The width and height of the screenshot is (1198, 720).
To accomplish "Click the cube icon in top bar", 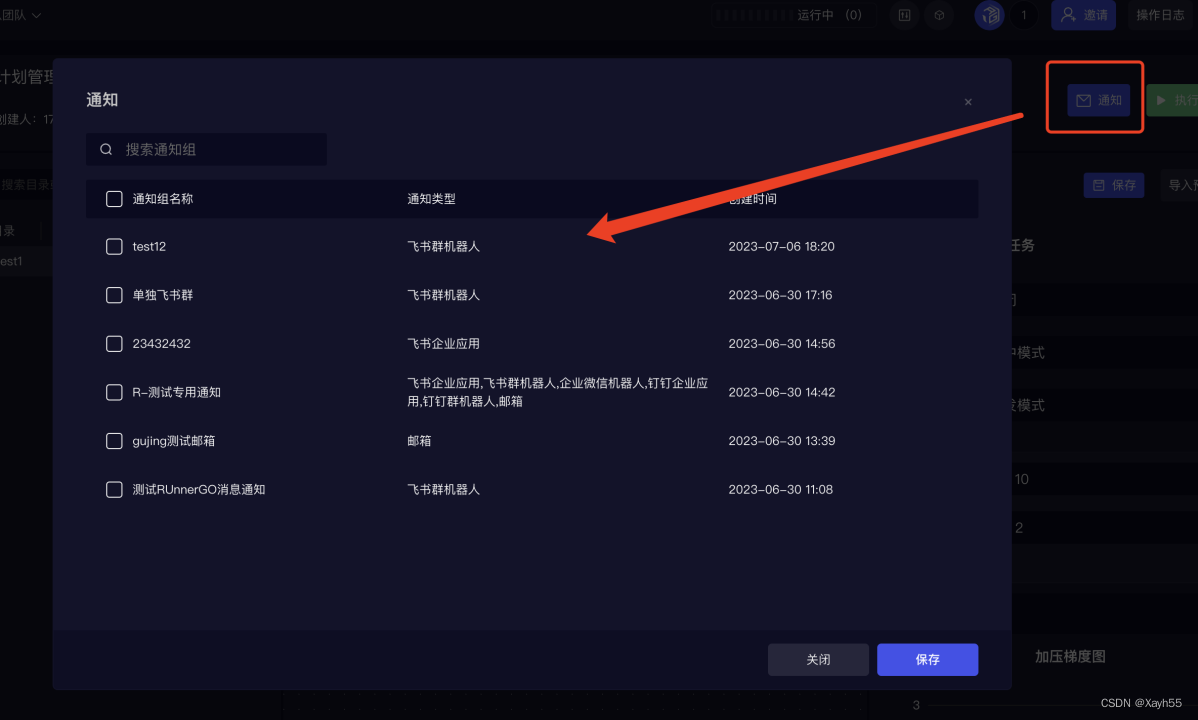I will click(x=940, y=15).
